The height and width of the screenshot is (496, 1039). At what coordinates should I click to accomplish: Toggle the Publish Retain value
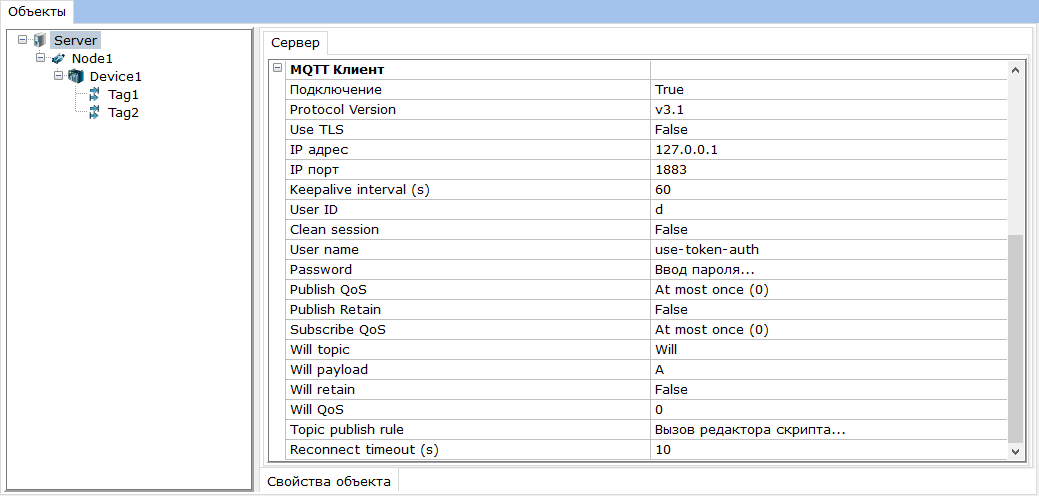click(x=671, y=310)
